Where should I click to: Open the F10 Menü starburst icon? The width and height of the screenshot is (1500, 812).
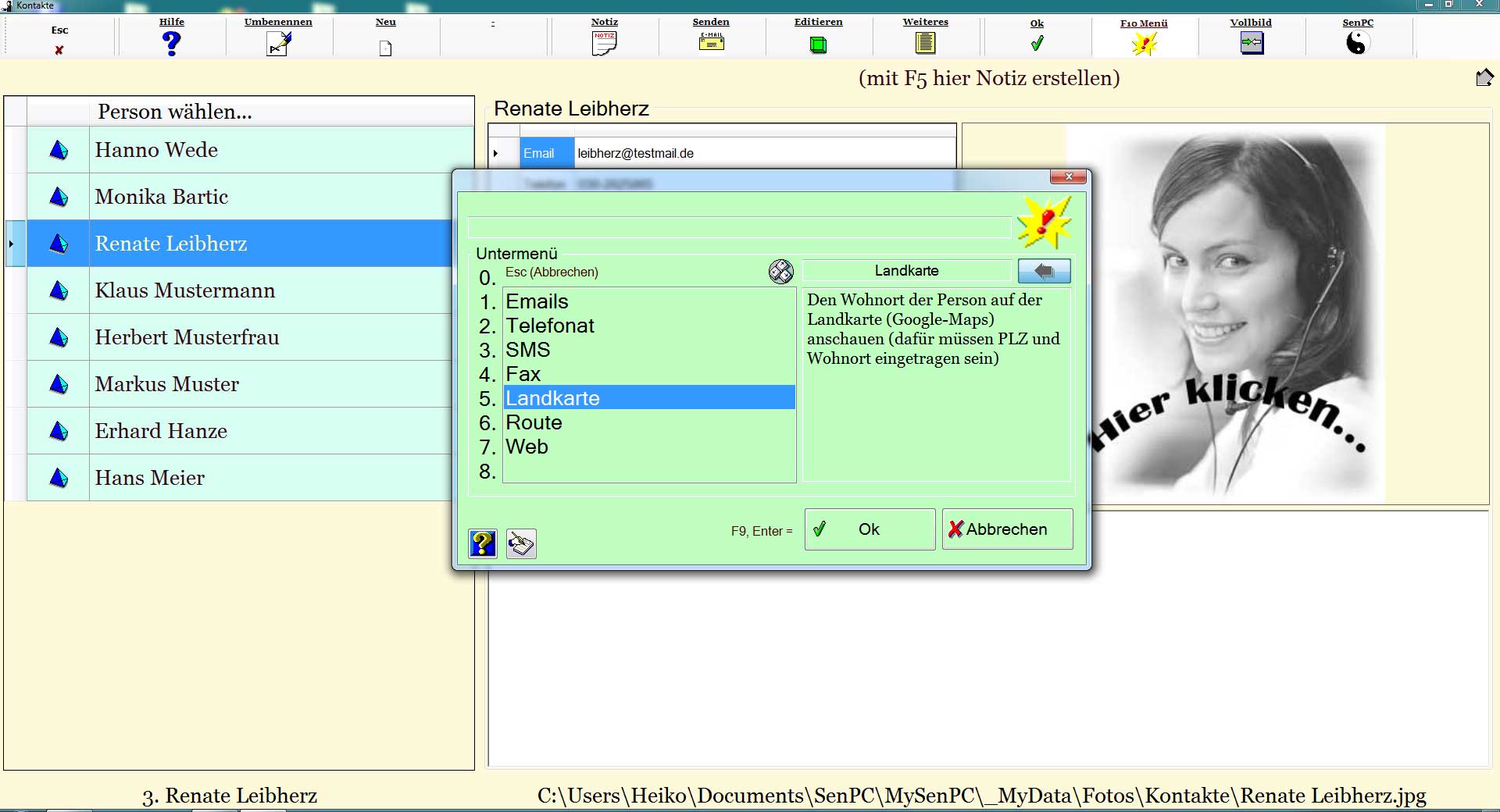tap(1144, 45)
